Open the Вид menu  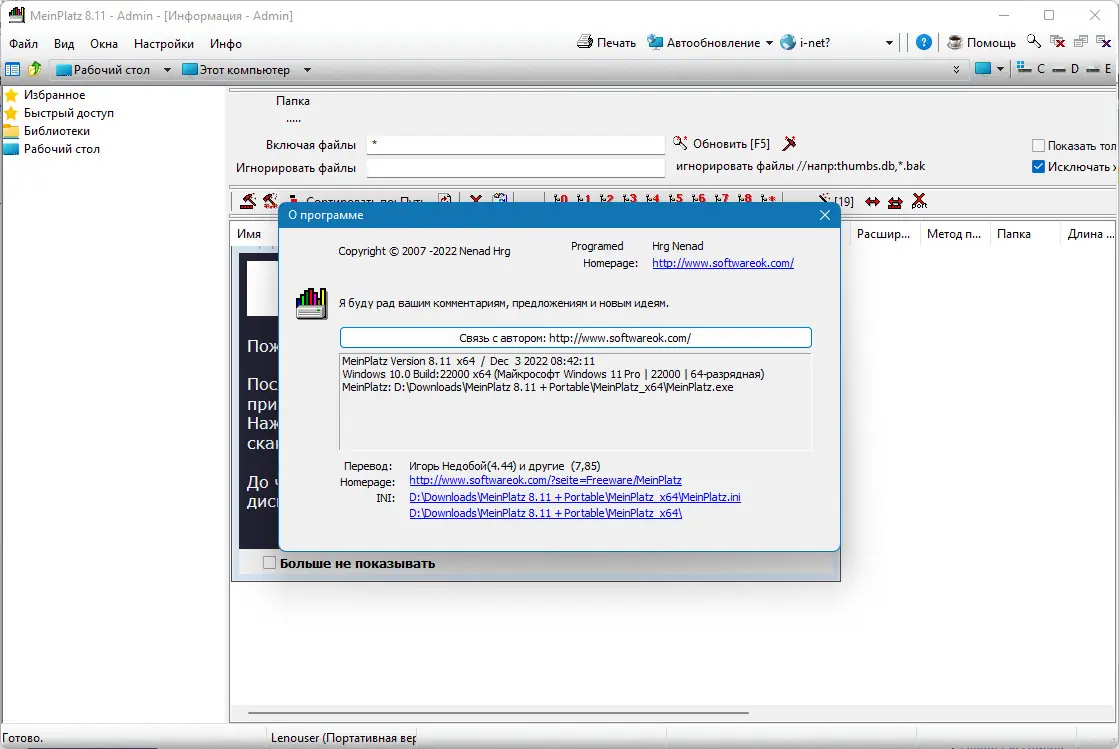pos(64,44)
